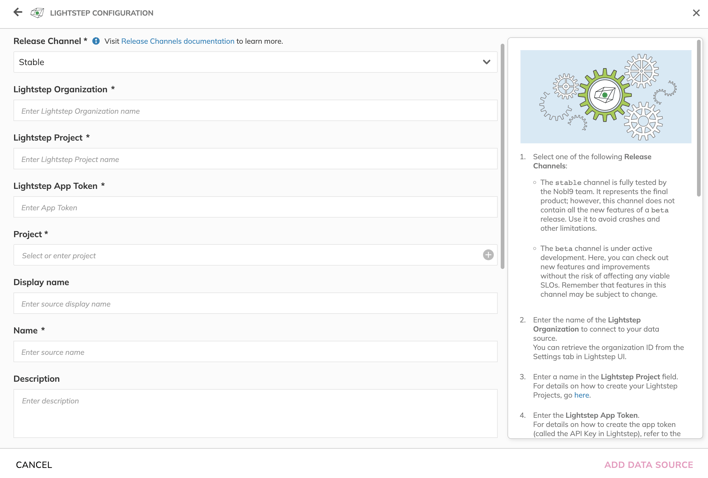This screenshot has width=708, height=478.
Task: Click the source name input field
Action: click(255, 352)
